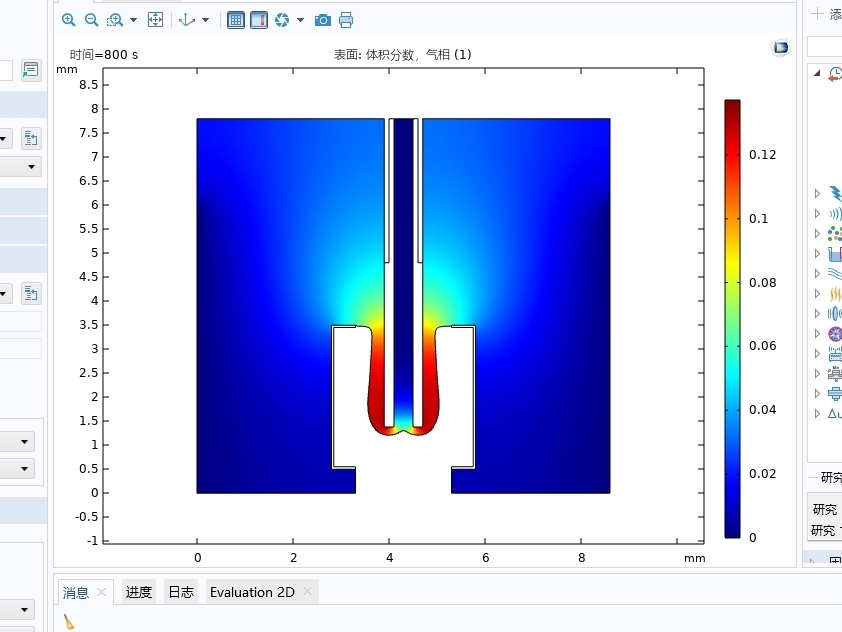842x632 pixels.
Task: Select the Zoom Box tool
Action: tap(114, 20)
